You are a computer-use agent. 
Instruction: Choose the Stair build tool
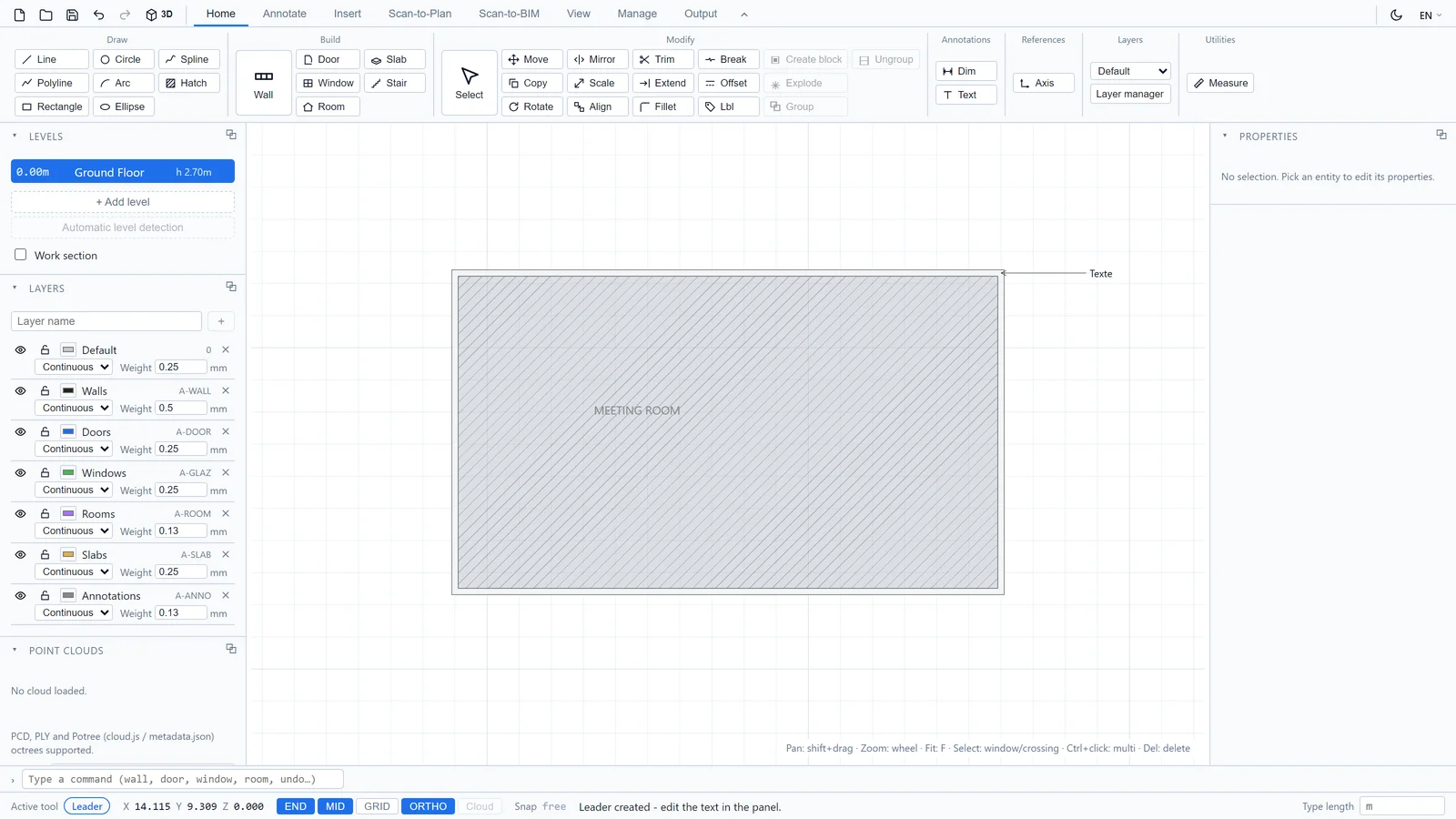click(394, 83)
